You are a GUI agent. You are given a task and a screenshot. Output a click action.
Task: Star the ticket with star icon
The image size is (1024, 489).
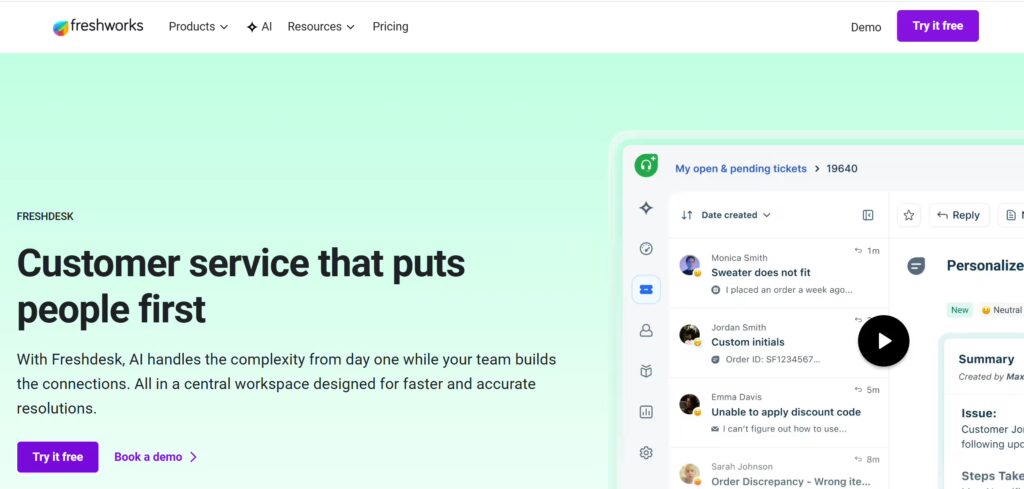(x=908, y=215)
